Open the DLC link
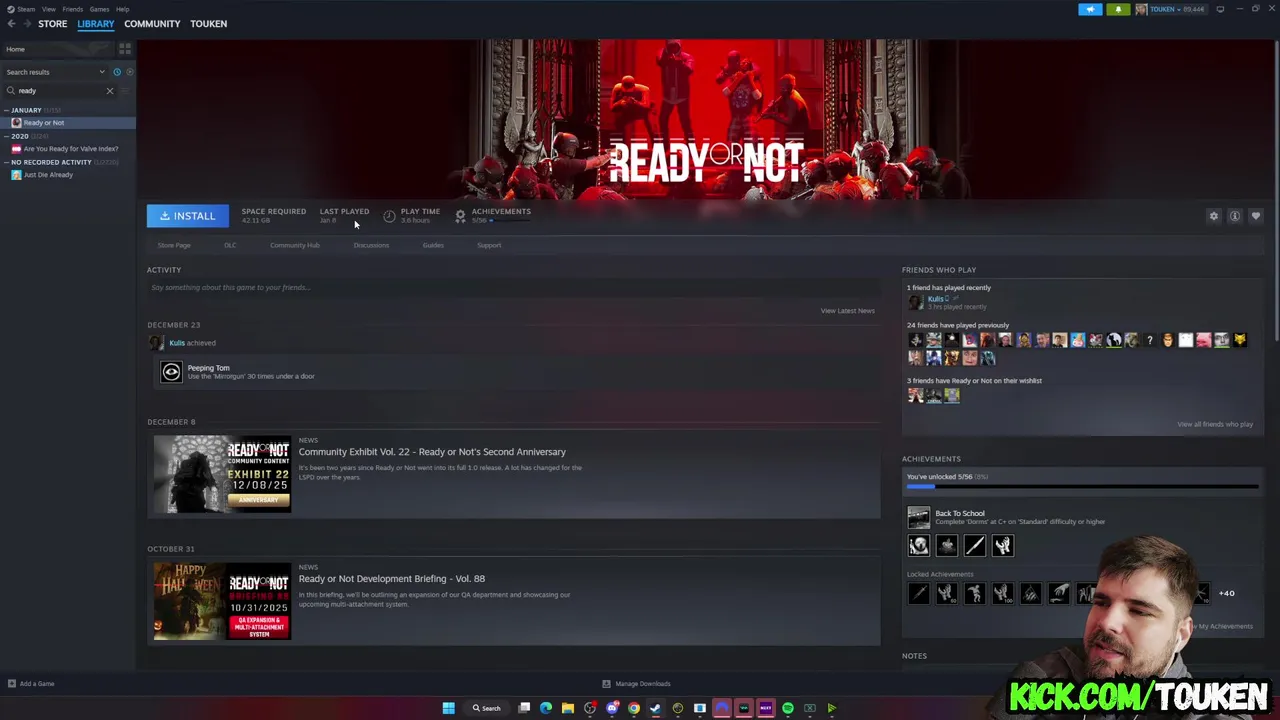 pyautogui.click(x=230, y=245)
